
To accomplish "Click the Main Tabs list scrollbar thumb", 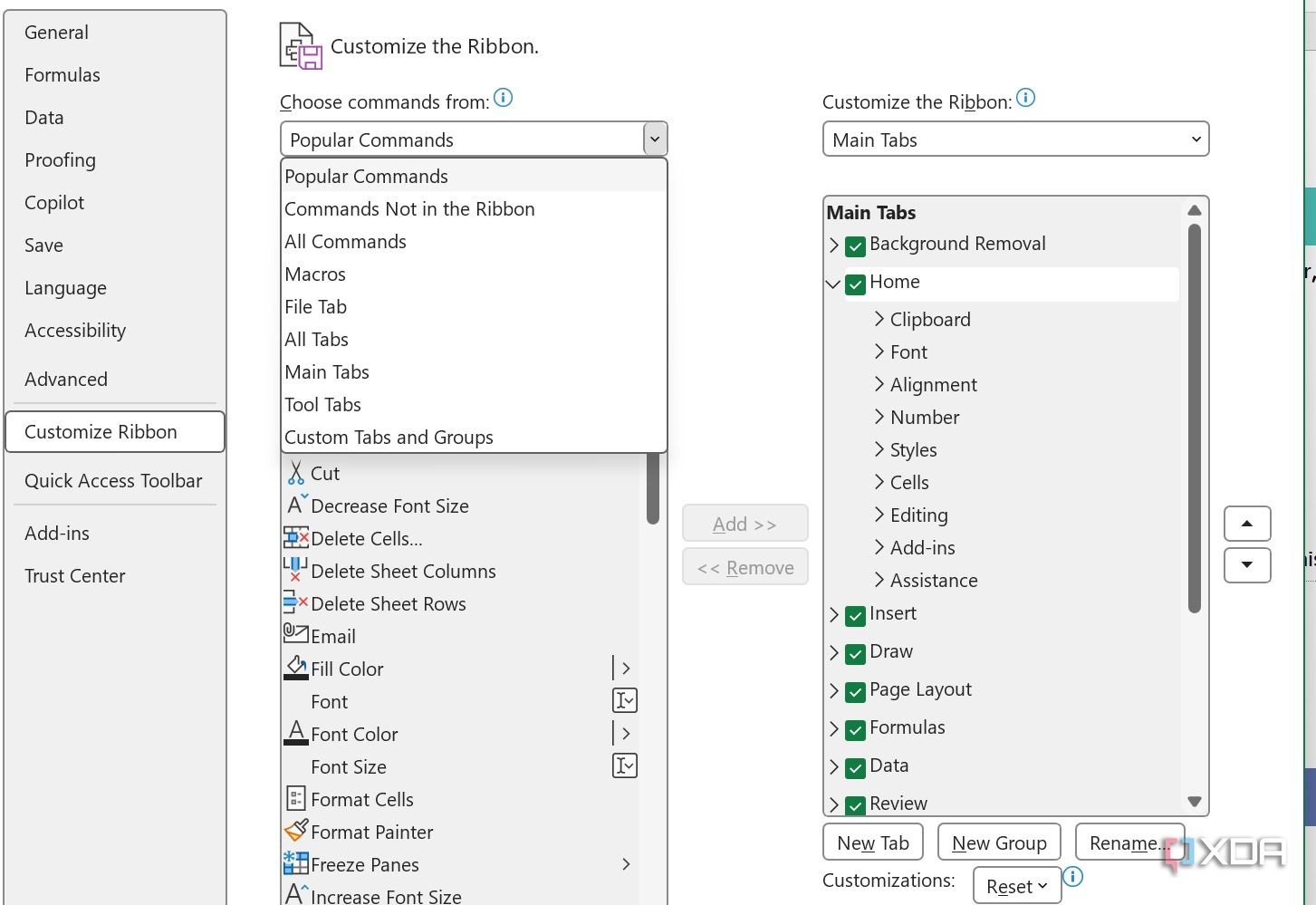I will pyautogui.click(x=1194, y=419).
